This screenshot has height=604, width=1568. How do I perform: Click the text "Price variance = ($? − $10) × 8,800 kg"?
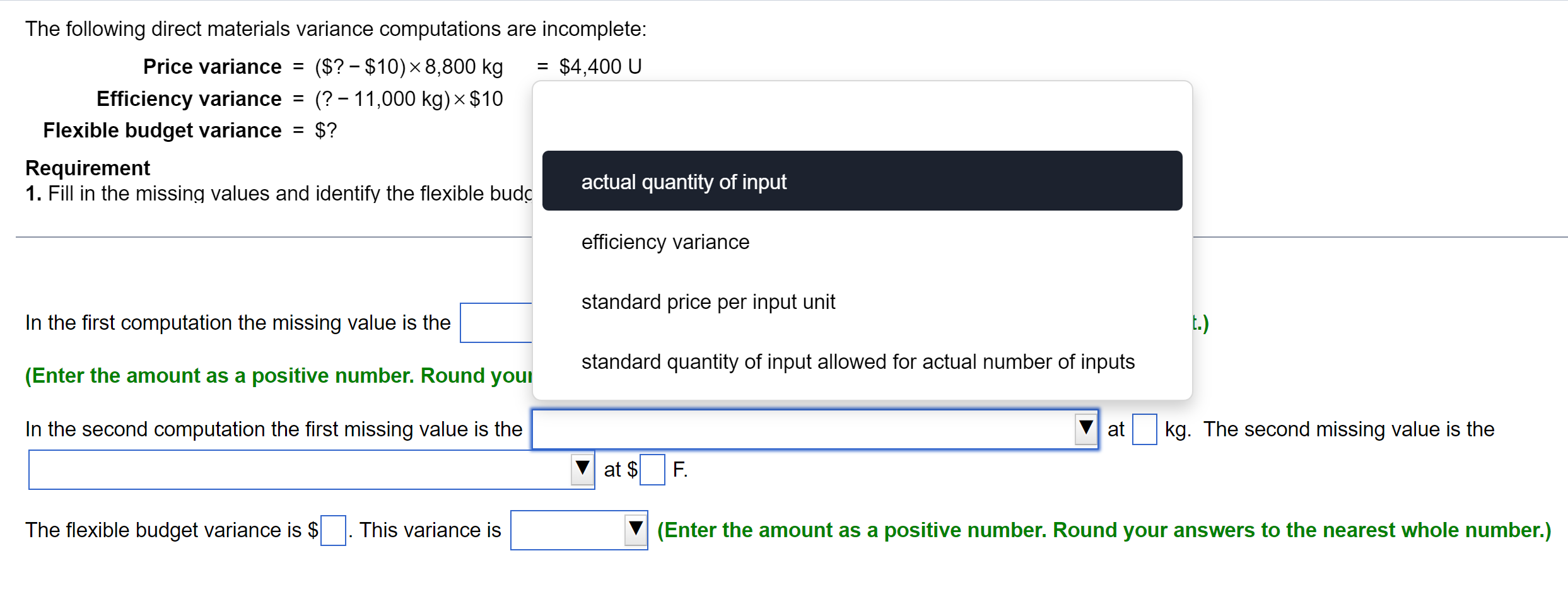[322, 67]
